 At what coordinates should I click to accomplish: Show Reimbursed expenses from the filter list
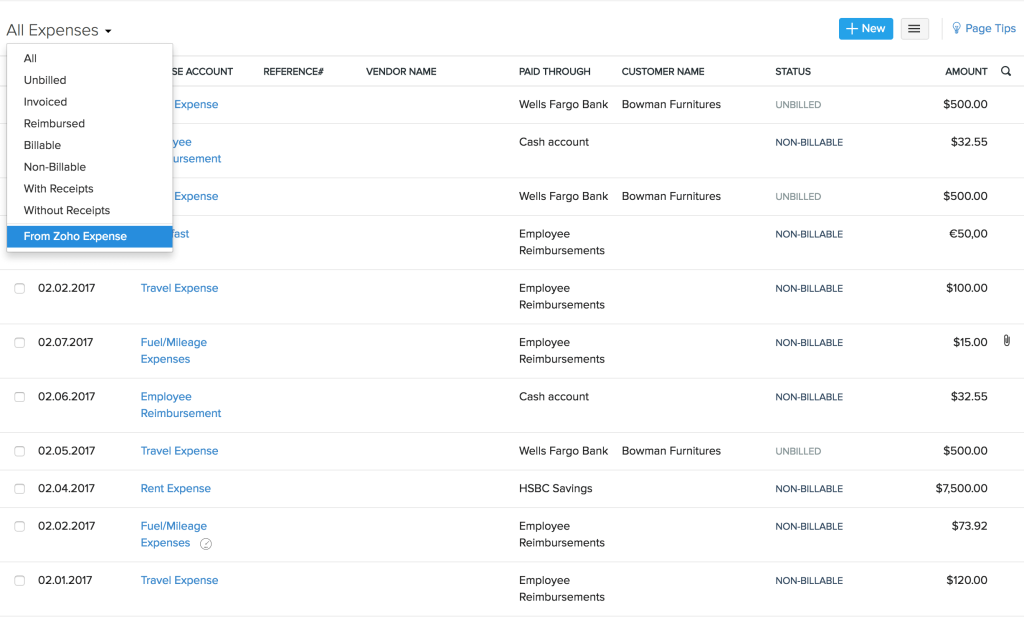click(x=54, y=124)
